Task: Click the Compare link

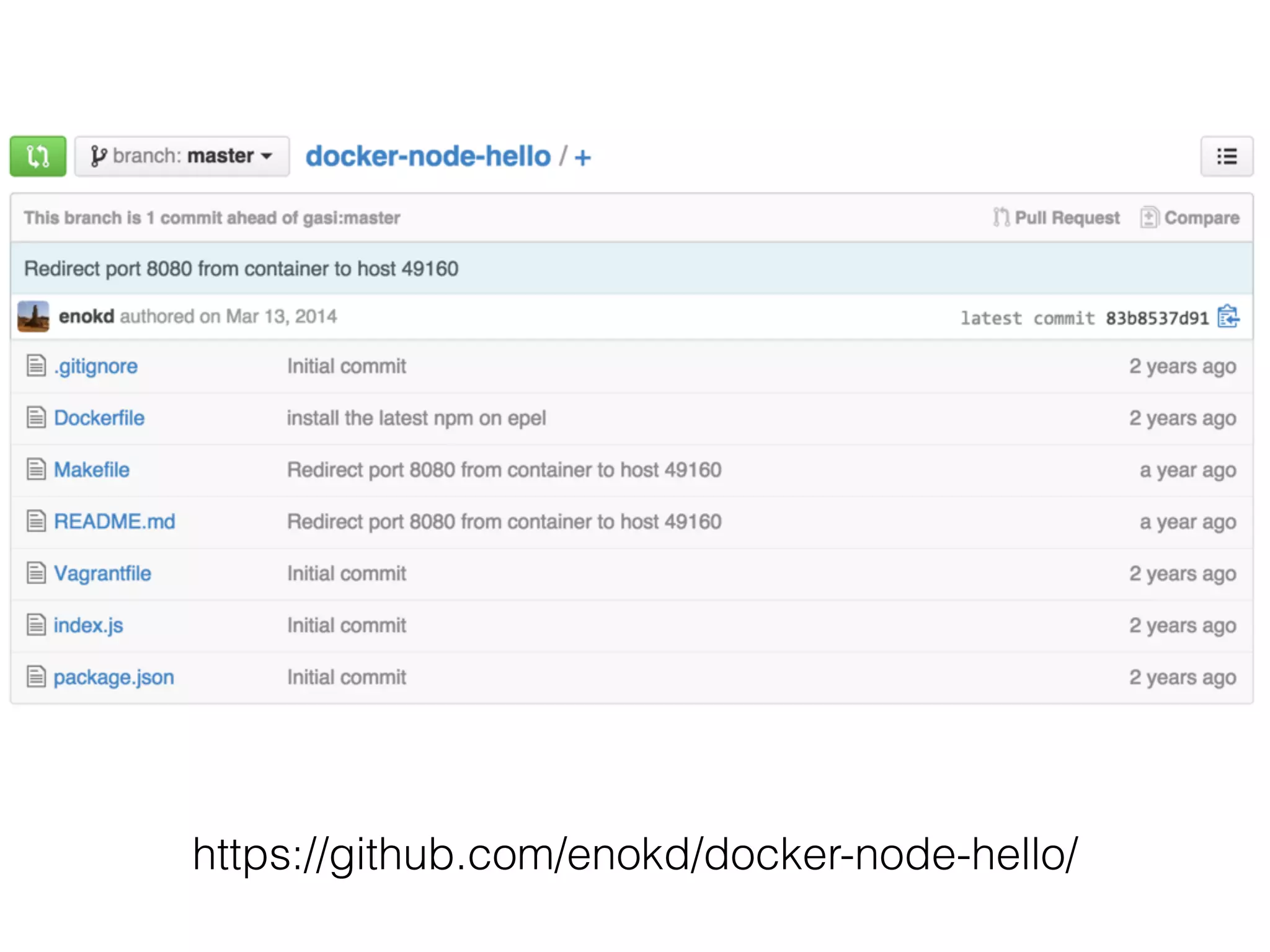Action: pos(1189,218)
